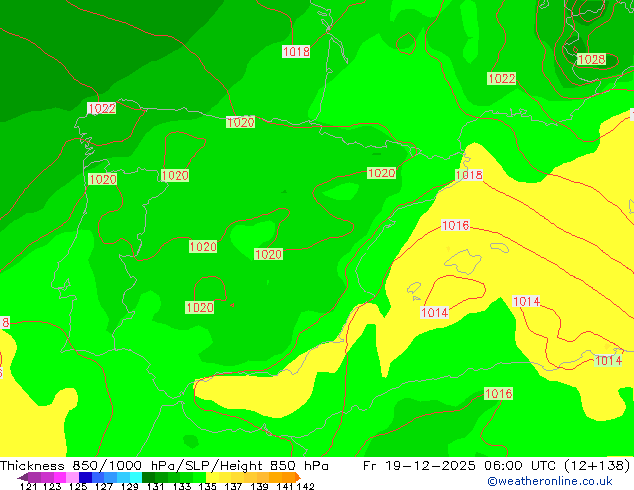Screen dimensions: 634x490
Task: Pick the cyan legend swatch above 129
Action: (x=136, y=477)
